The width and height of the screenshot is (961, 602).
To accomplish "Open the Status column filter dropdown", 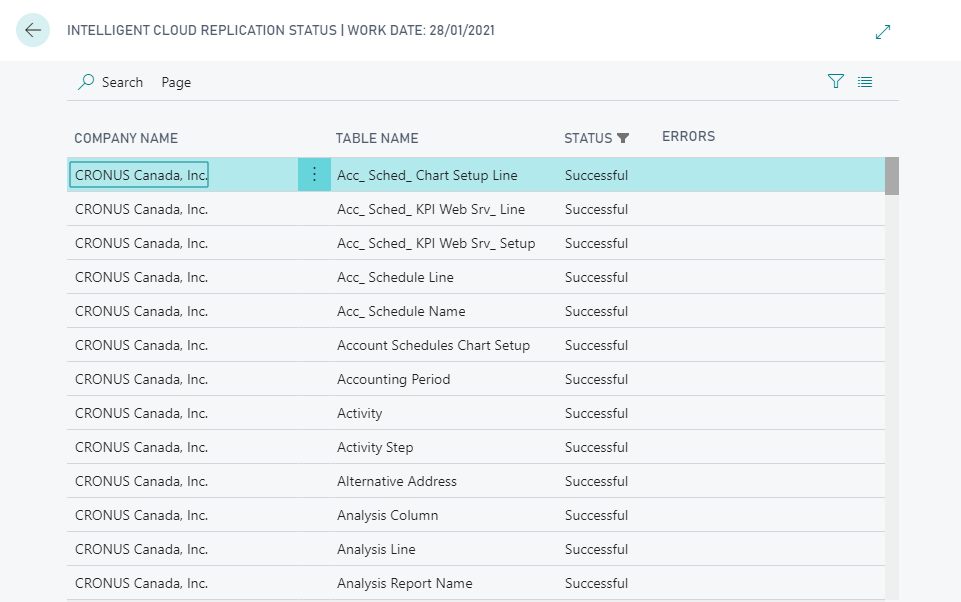I will (623, 138).
